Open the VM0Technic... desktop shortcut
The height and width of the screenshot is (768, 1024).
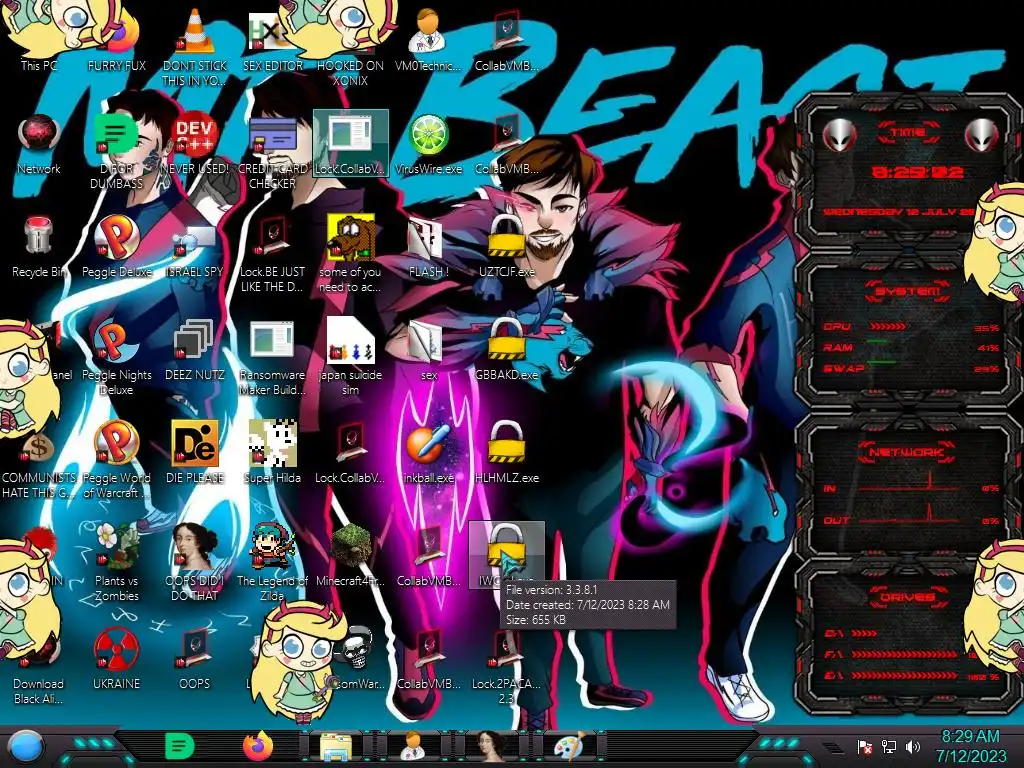[428, 40]
